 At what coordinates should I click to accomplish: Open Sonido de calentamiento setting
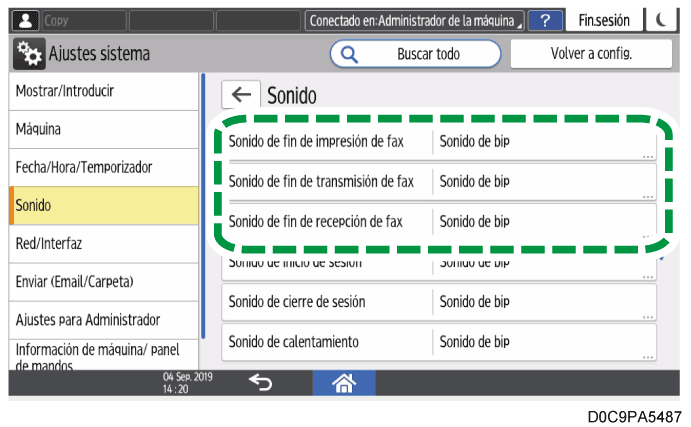[x=438, y=342]
